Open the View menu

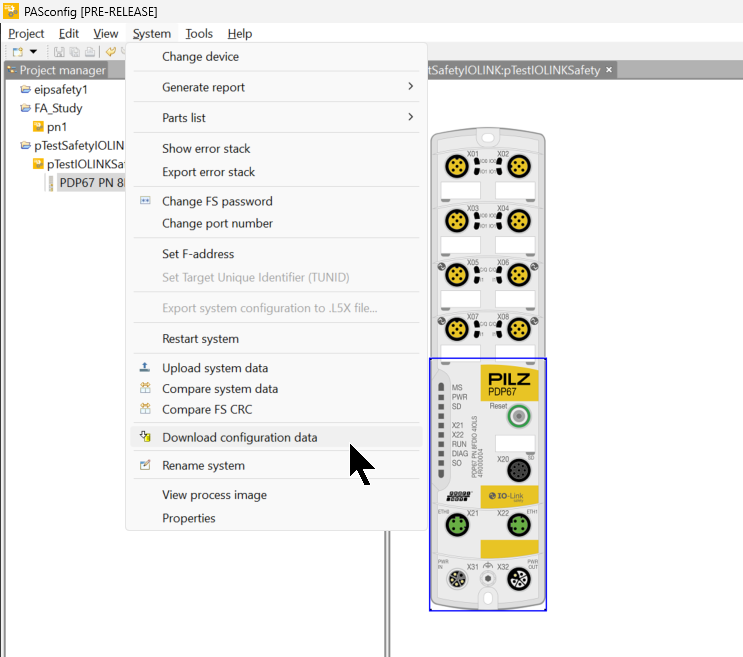tap(106, 34)
